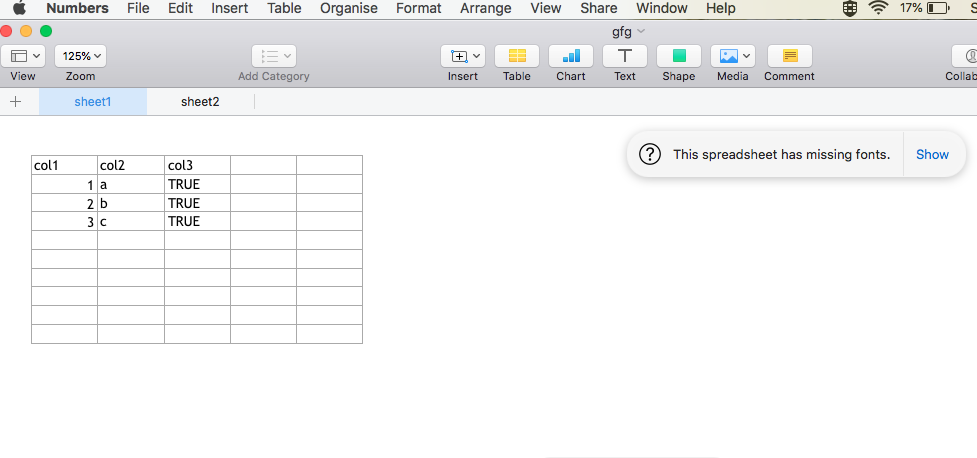977x458 pixels.
Task: Open the View sidebar options button
Action: [22, 56]
